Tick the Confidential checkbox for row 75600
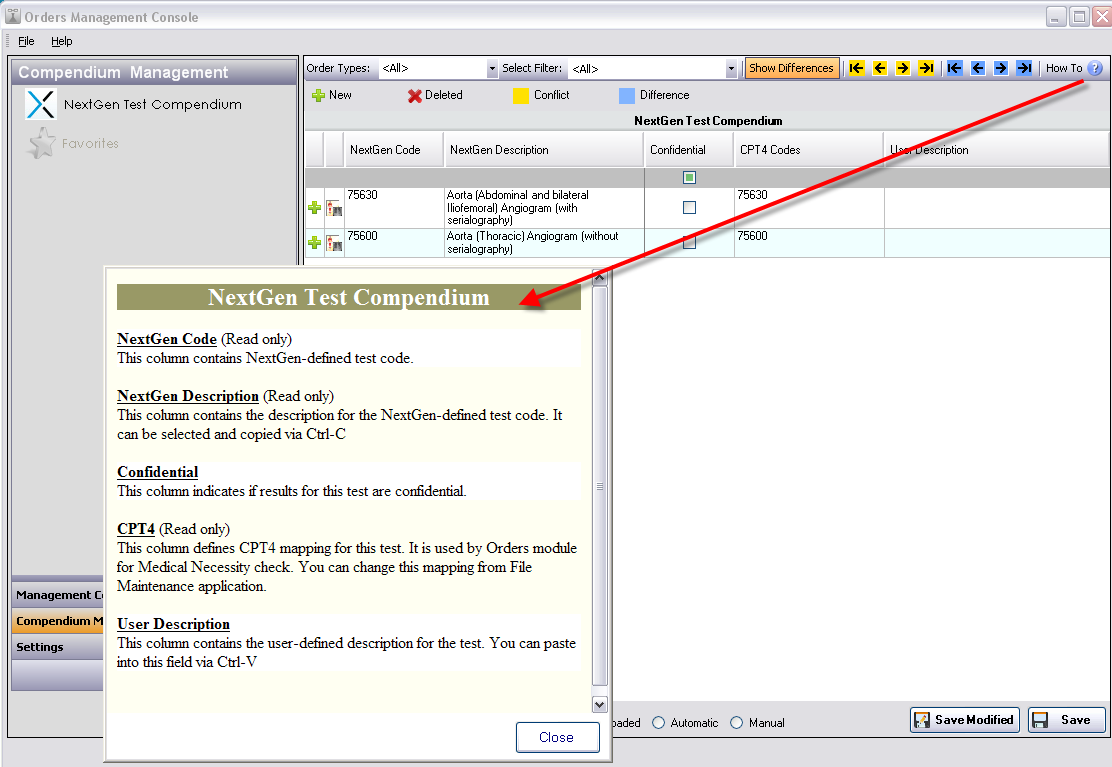 click(x=689, y=242)
